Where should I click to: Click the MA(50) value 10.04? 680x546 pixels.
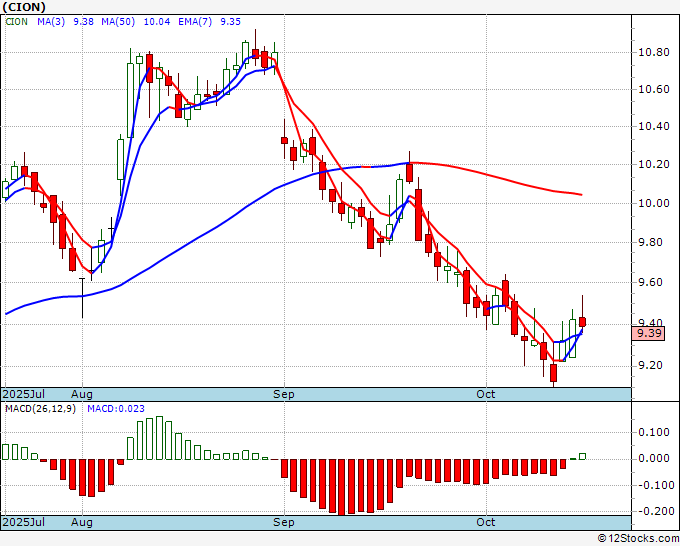click(157, 22)
